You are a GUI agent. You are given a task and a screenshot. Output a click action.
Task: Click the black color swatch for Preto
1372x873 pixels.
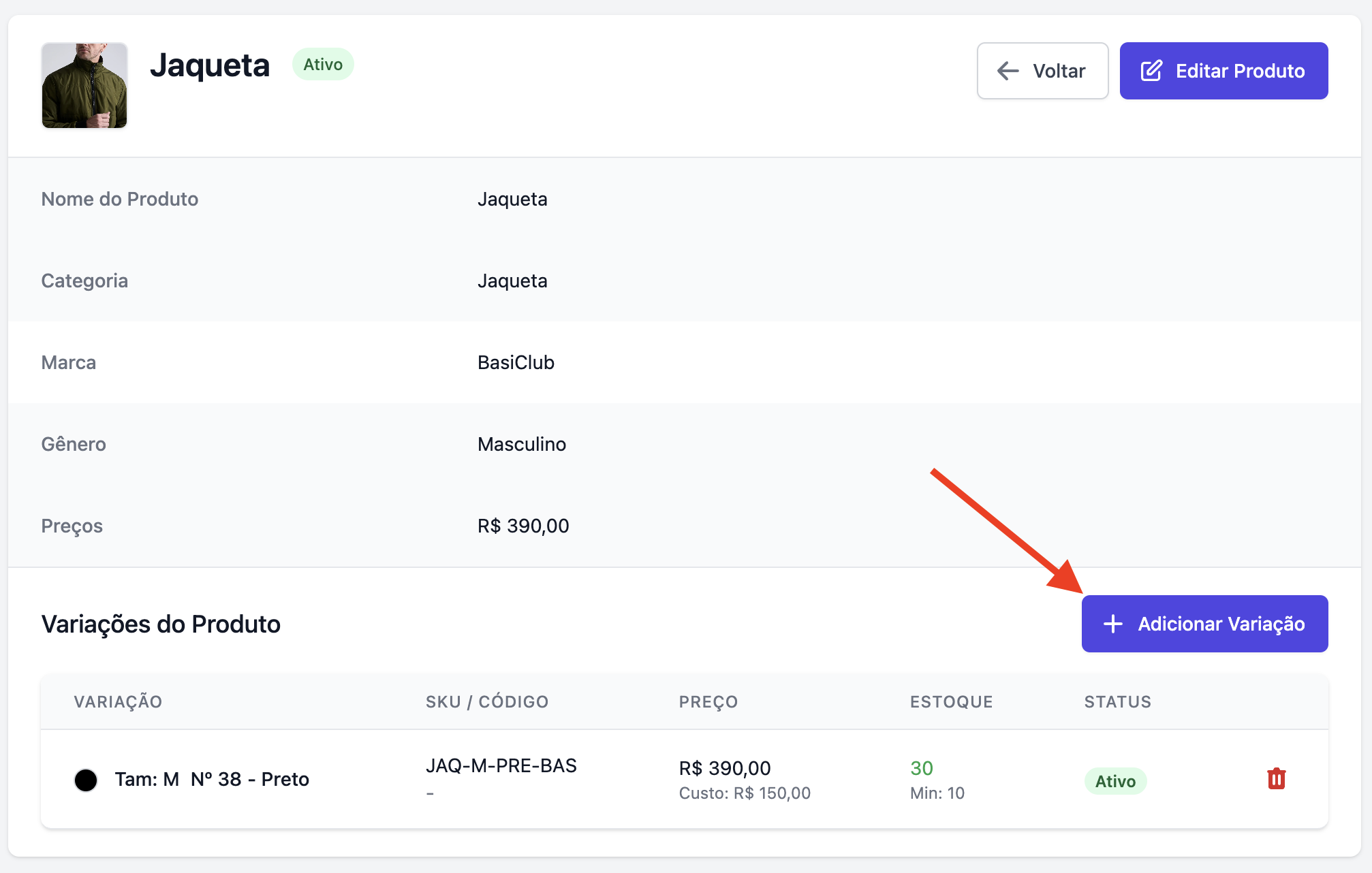coord(86,780)
